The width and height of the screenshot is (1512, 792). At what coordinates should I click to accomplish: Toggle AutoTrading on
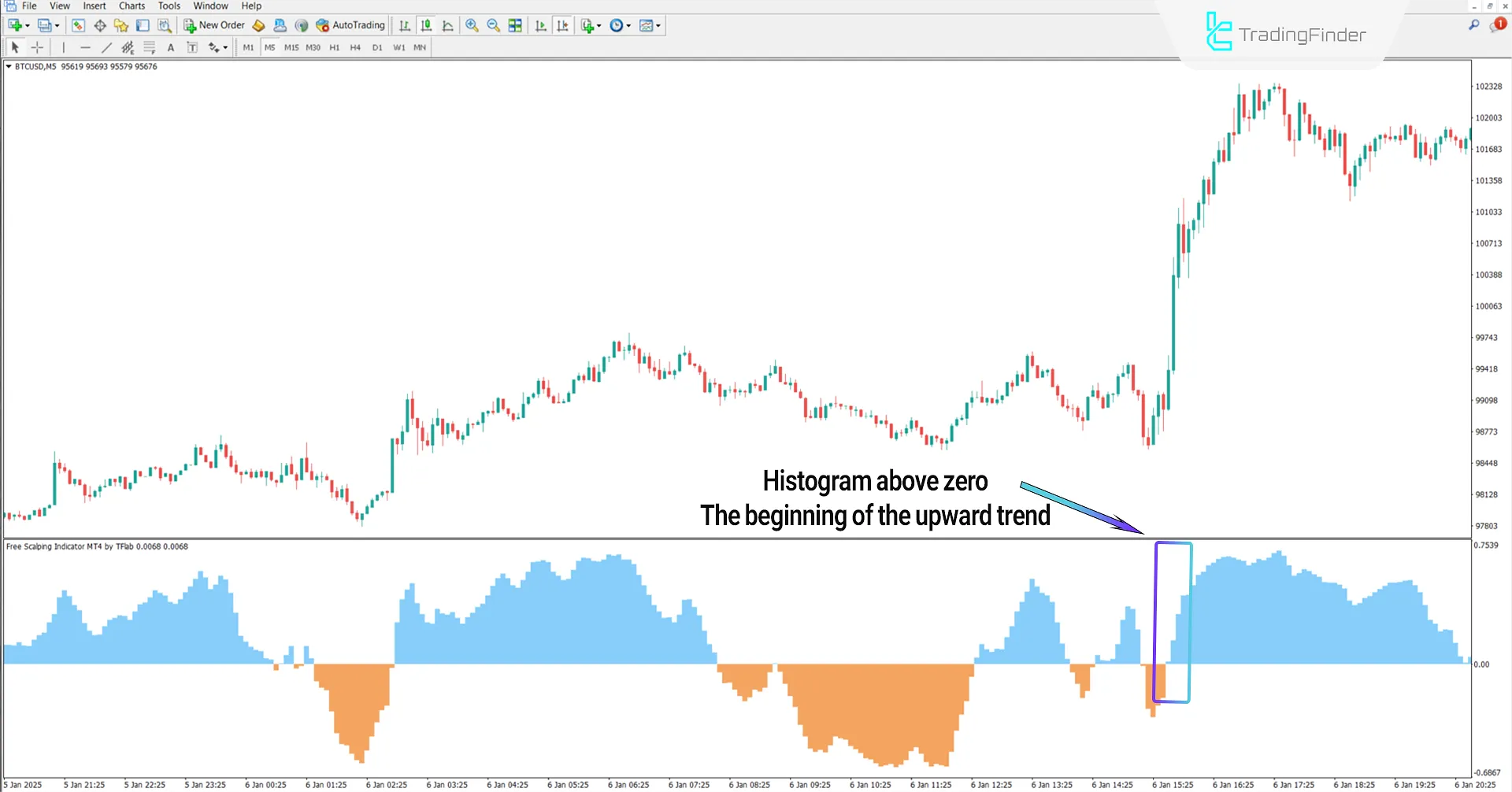[x=350, y=25]
